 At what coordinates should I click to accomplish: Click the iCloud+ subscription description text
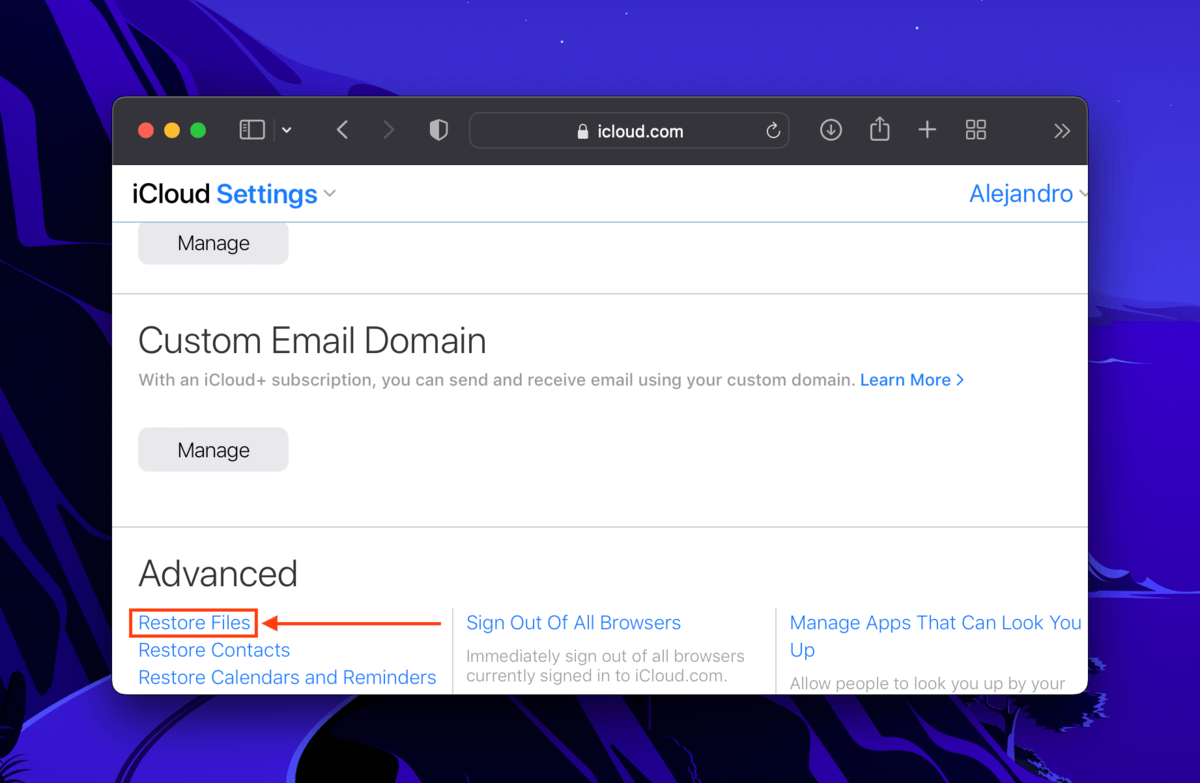click(497, 380)
